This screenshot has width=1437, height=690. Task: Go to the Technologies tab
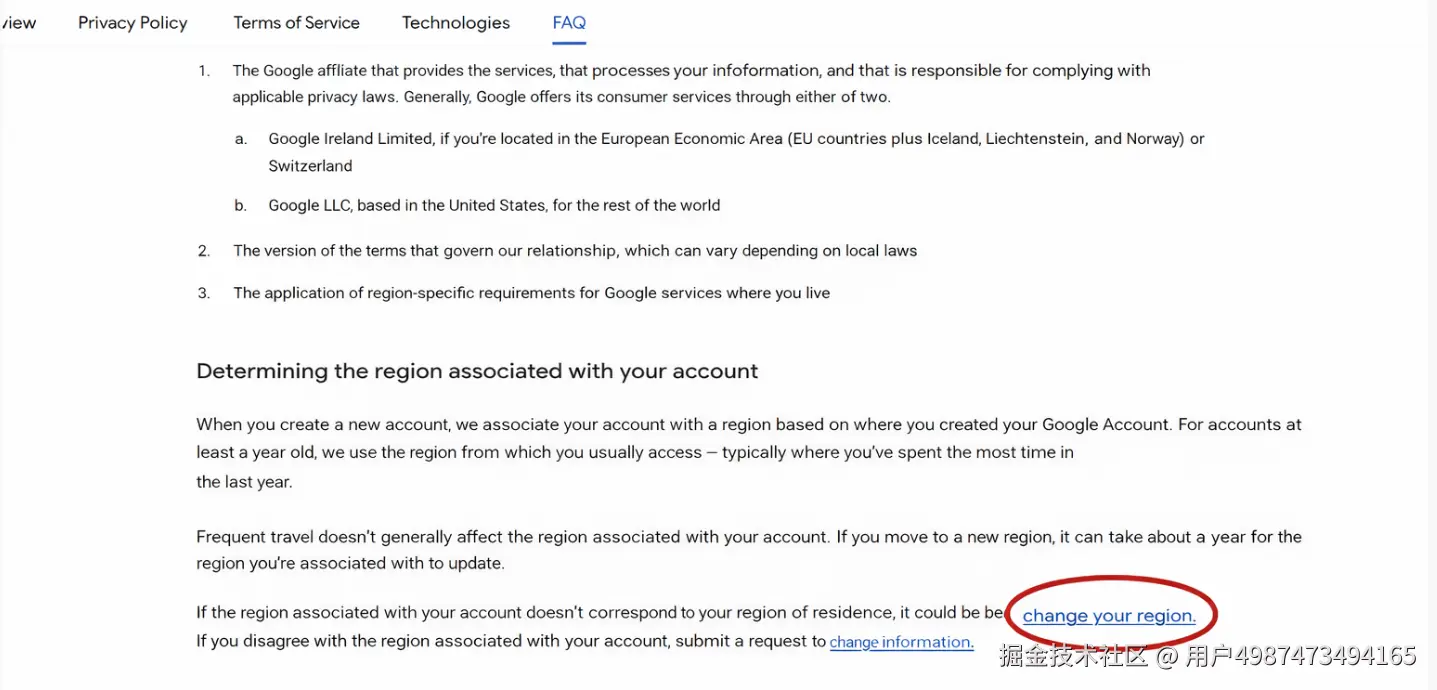click(455, 23)
